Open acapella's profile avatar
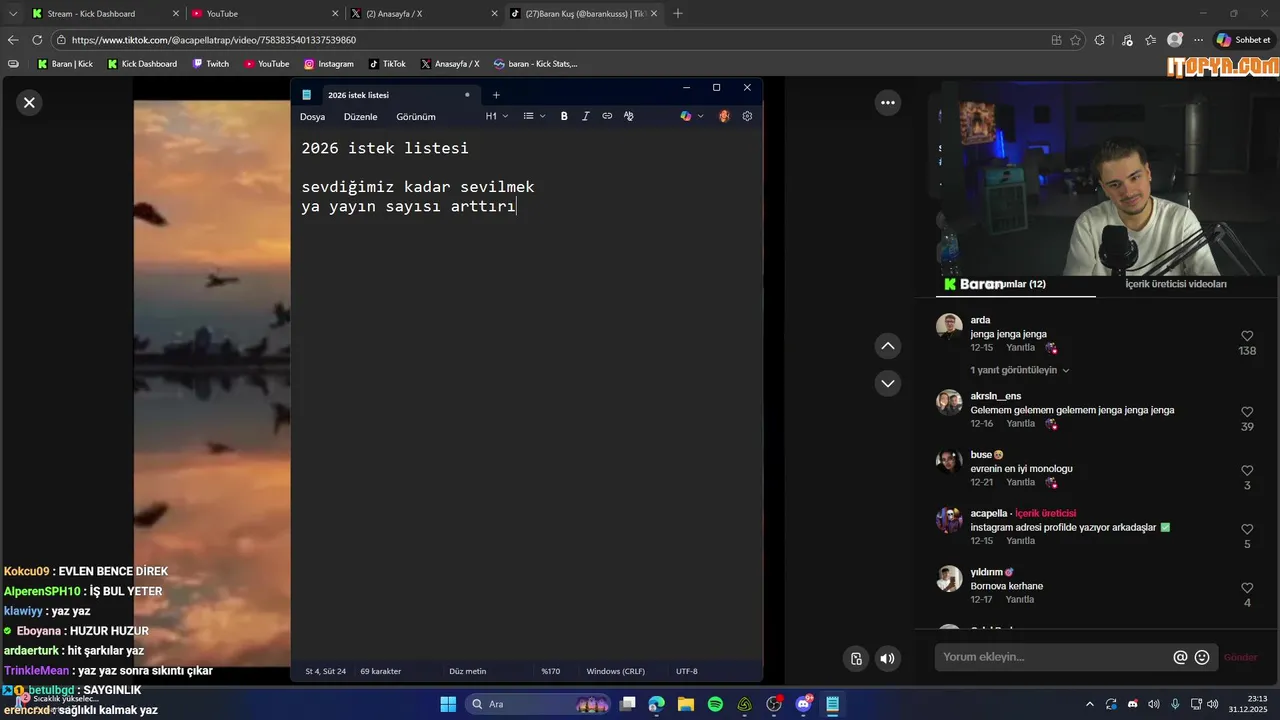Screen dimensions: 1280x720 click(949, 520)
